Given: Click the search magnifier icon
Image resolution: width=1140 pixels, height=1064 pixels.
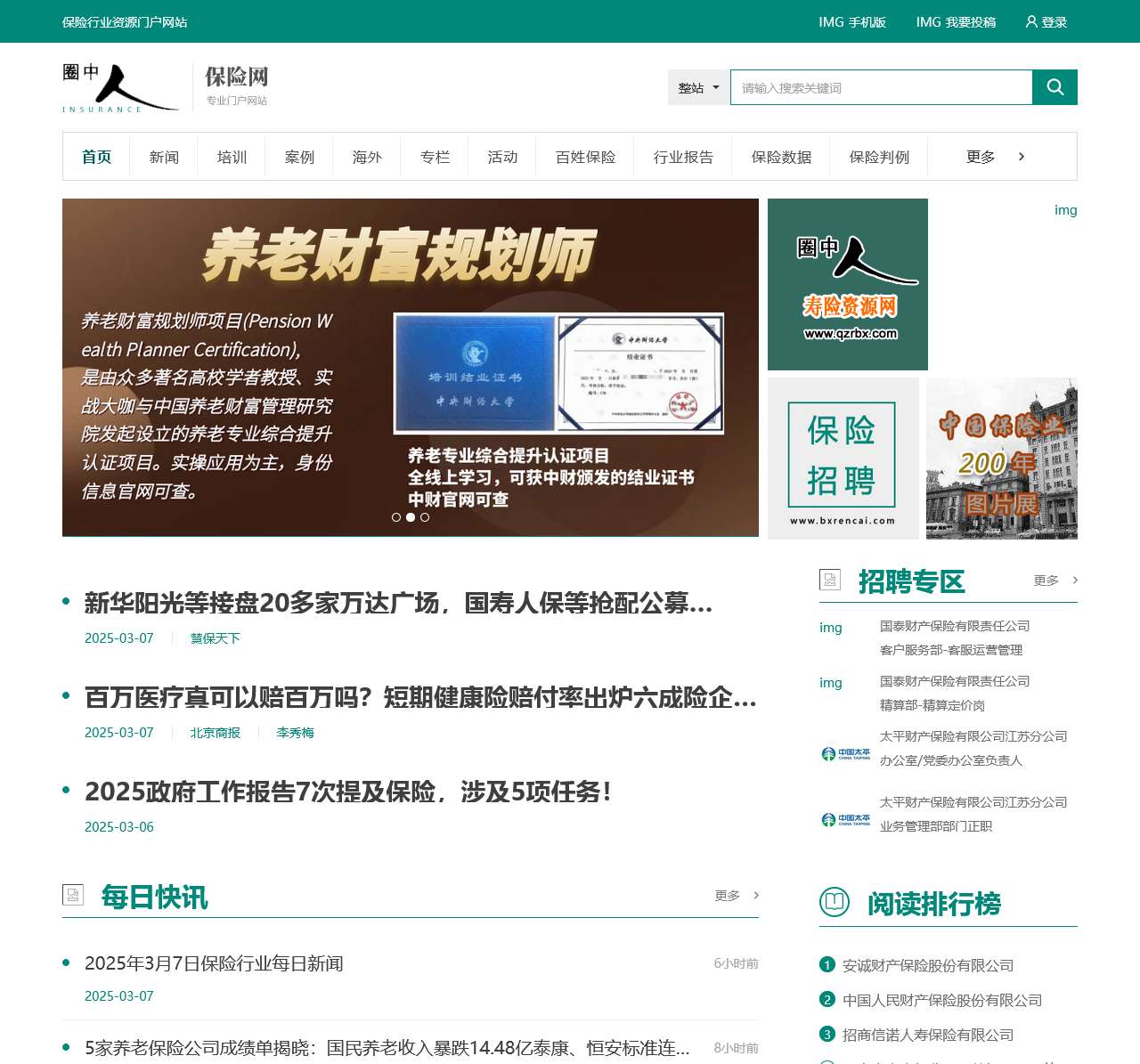Looking at the screenshot, I should pos(1054,87).
